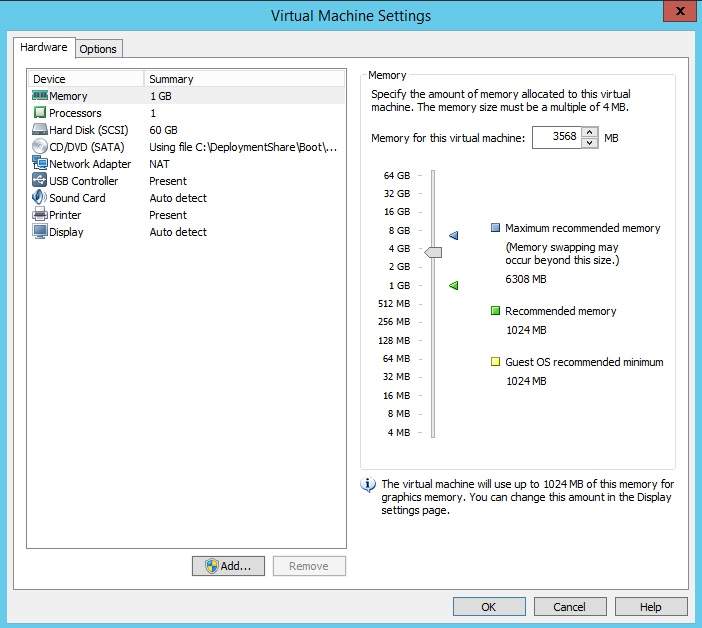Click the Hard Disk (SCSI) icon
This screenshot has height=628, width=702.
(x=40, y=130)
